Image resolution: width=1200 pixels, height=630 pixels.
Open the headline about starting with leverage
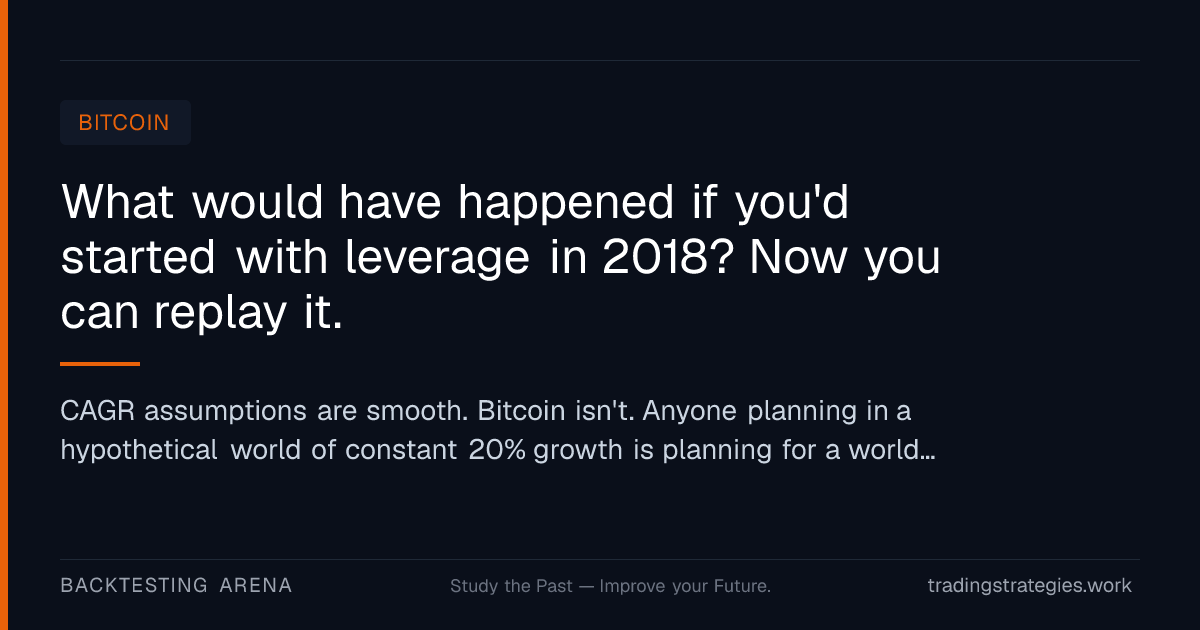point(501,258)
